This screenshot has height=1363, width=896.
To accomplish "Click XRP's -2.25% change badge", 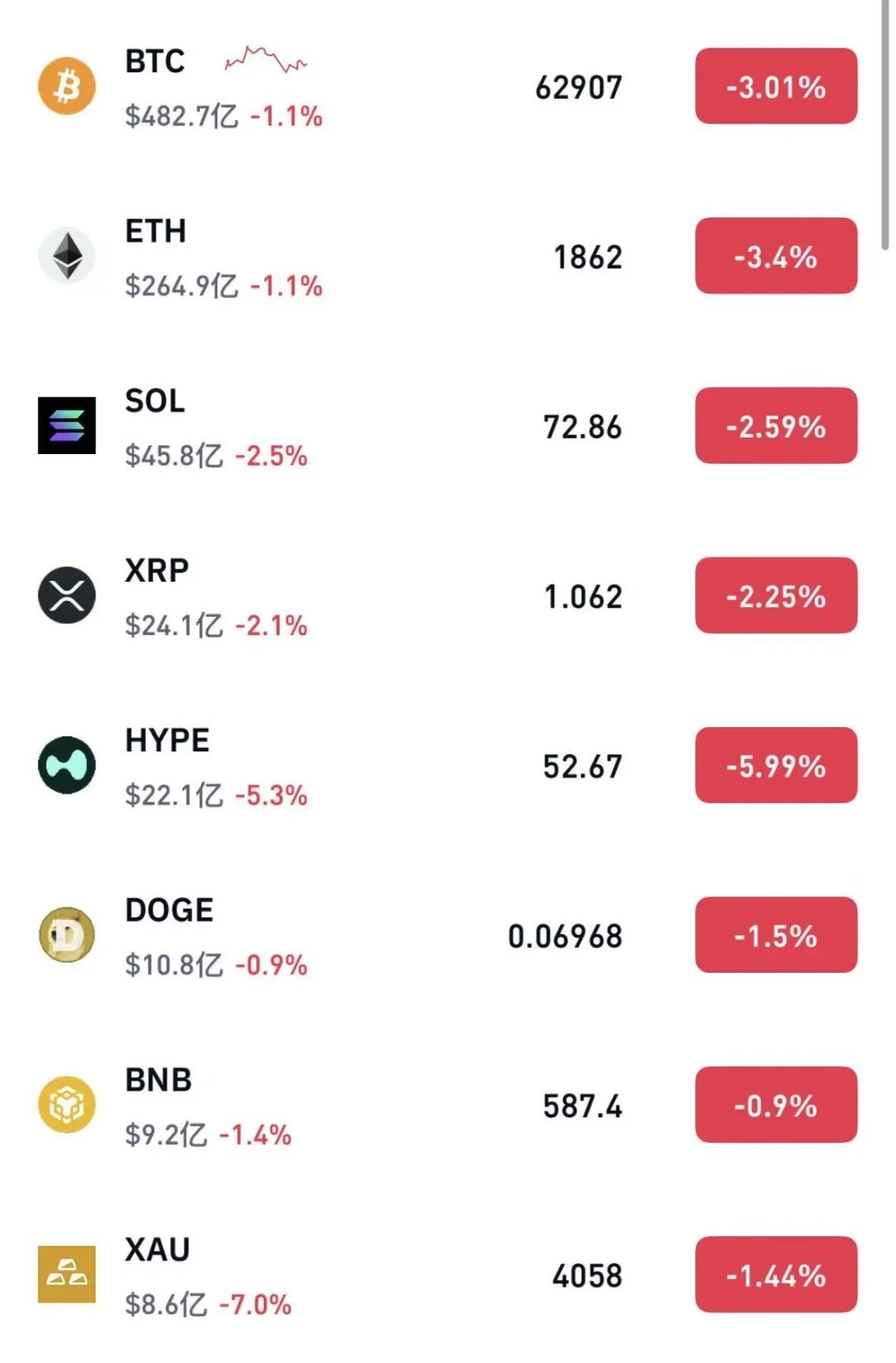I will click(x=776, y=595).
